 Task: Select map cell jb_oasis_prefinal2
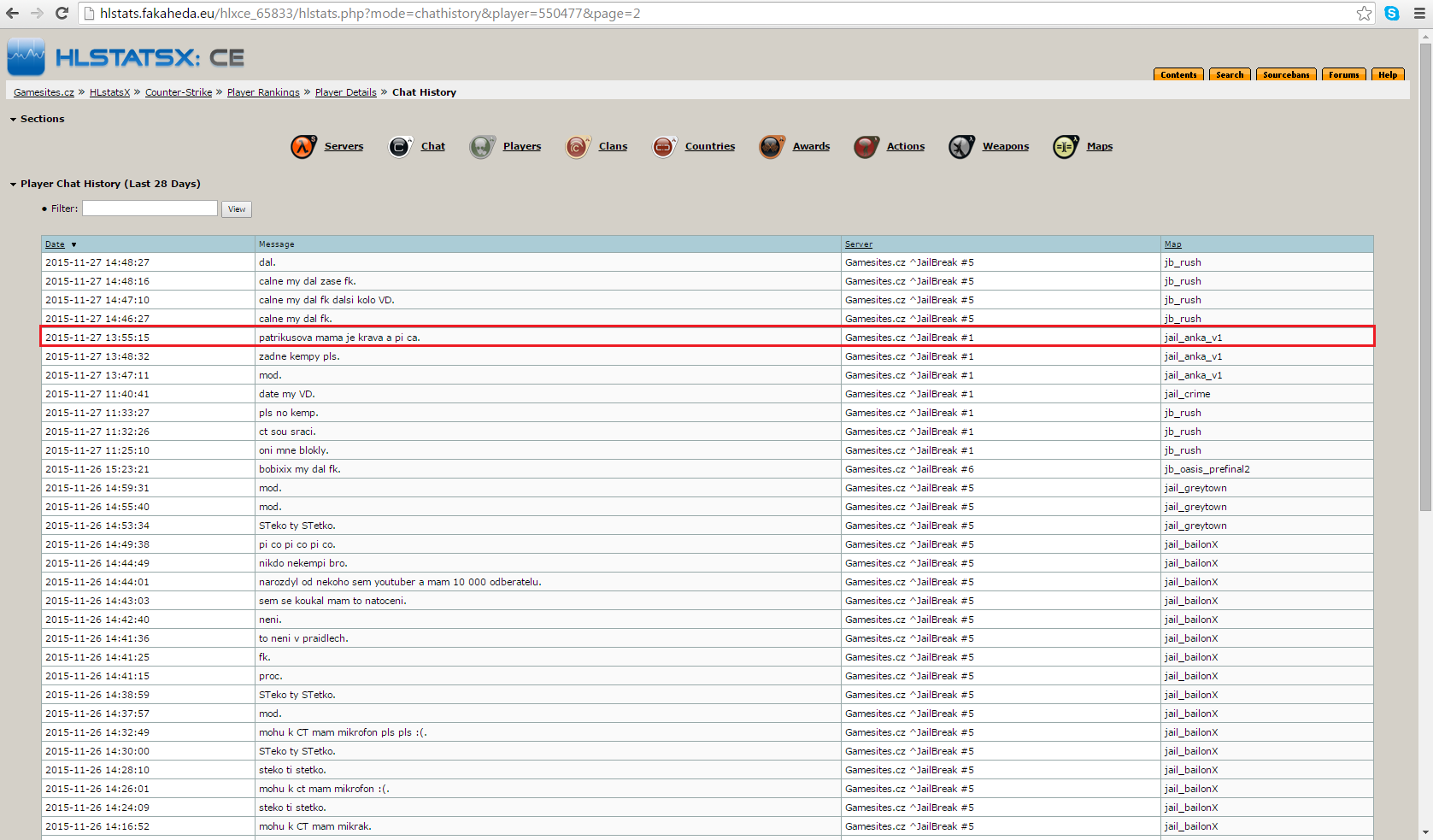1207,469
